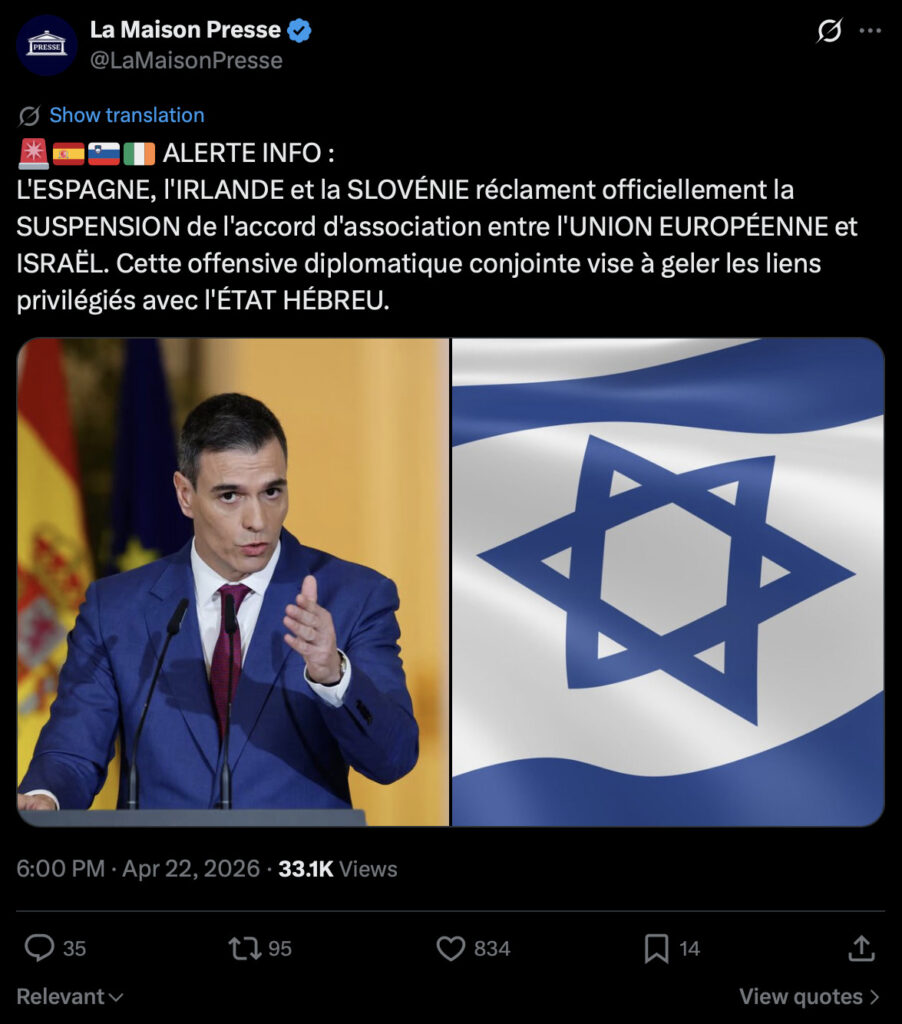Open the three-dot more options menu
Image resolution: width=902 pixels, height=1024 pixels.
(870, 31)
